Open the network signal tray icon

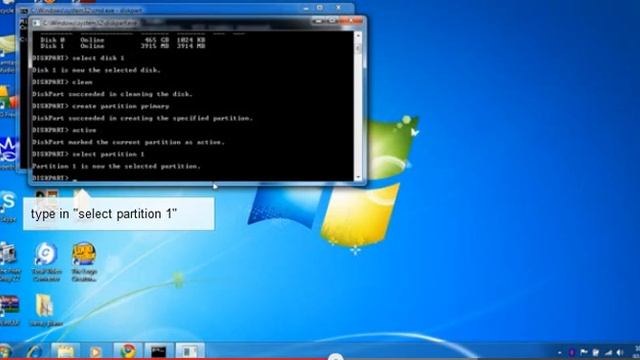click(x=609, y=352)
